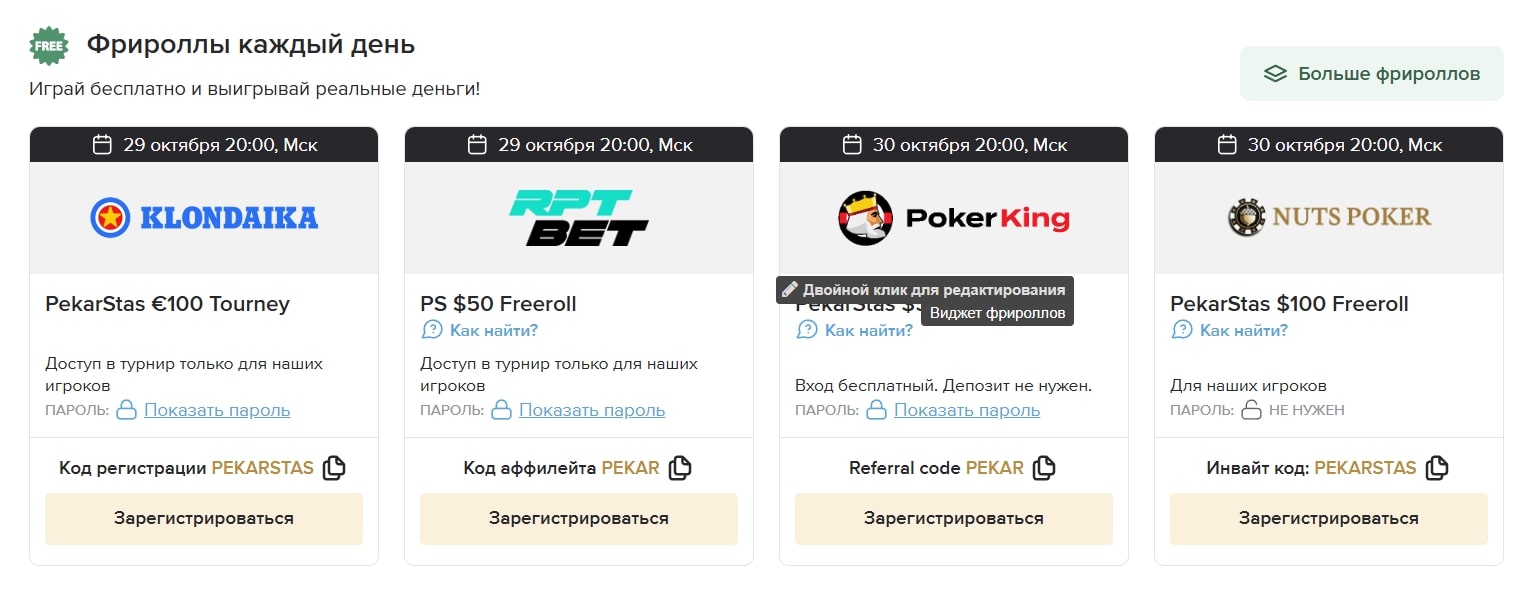1535x592 pixels.
Task: Click the lock icon in the Klondaika card
Action: point(126,410)
